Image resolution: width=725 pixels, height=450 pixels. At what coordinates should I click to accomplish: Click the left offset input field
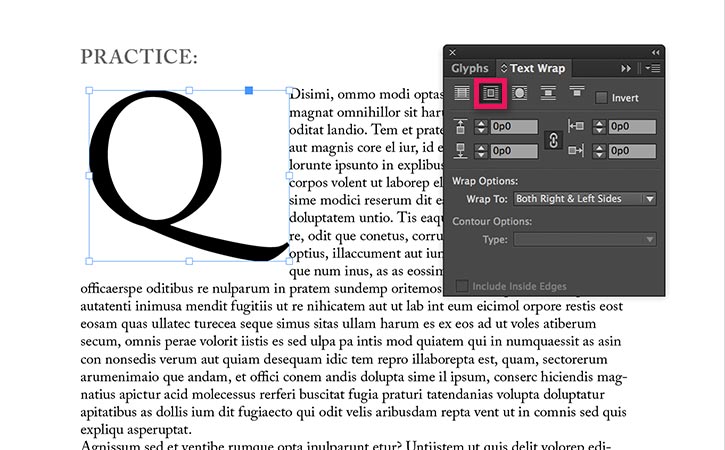(x=632, y=127)
